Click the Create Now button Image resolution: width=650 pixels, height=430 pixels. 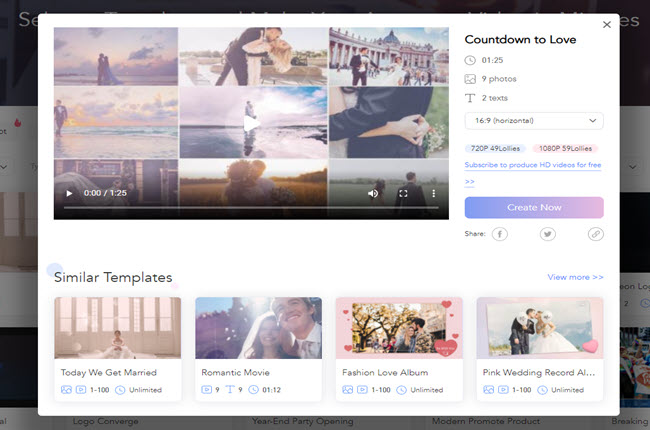[x=534, y=207]
